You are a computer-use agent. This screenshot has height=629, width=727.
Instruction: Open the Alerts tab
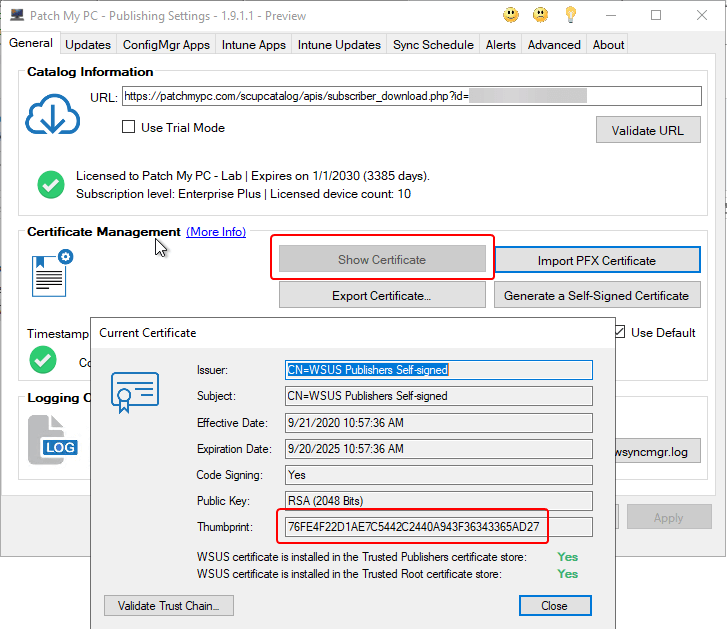click(x=501, y=45)
